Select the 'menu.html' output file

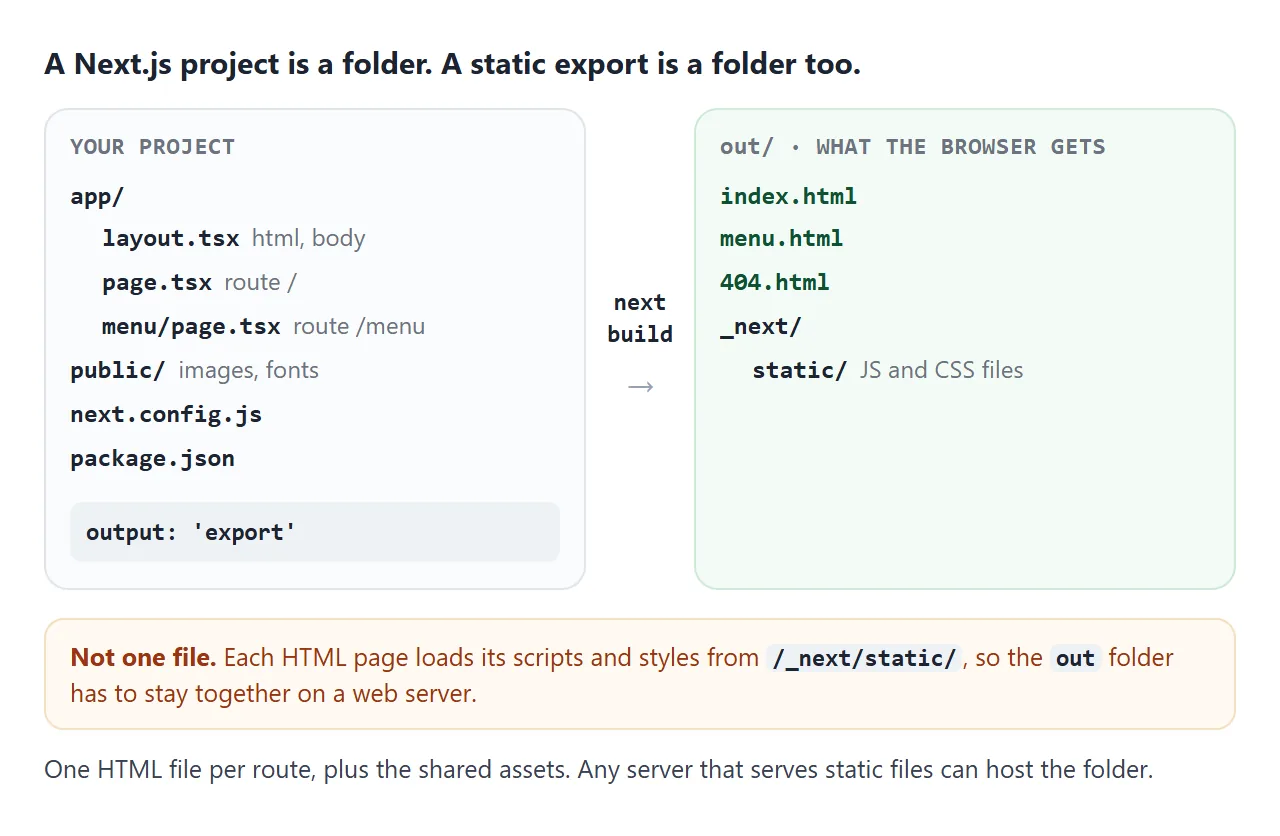click(x=781, y=238)
